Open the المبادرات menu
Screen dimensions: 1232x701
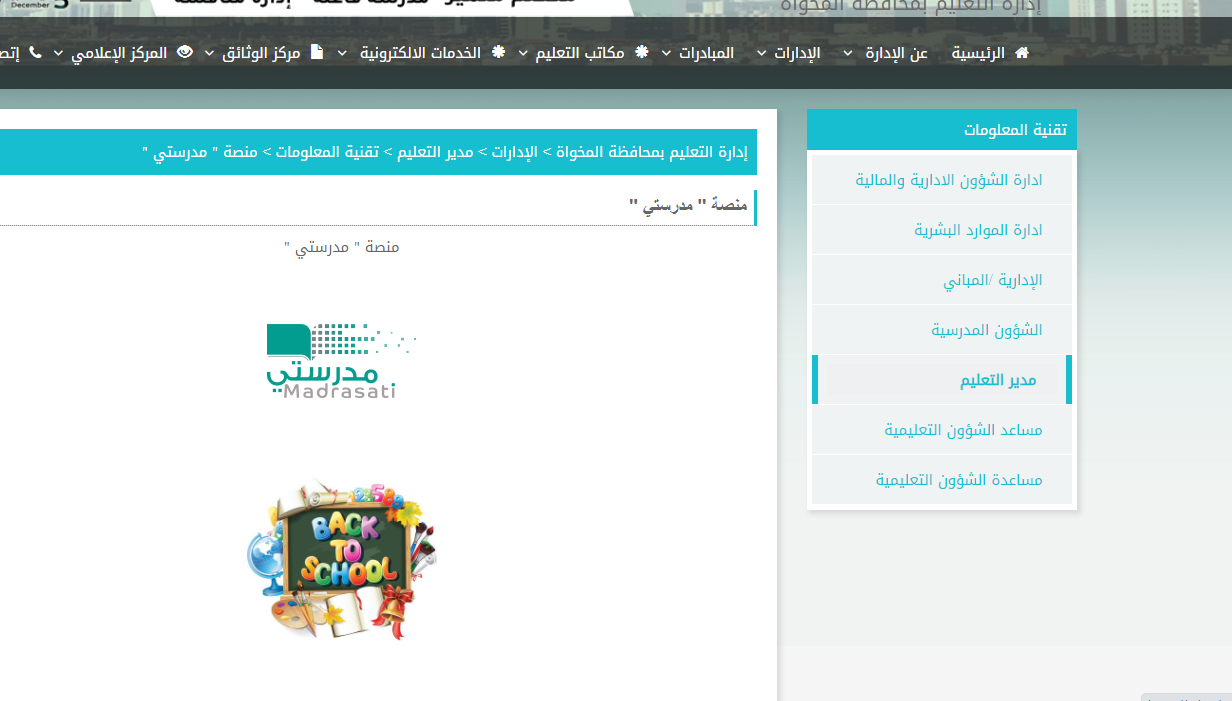click(707, 53)
